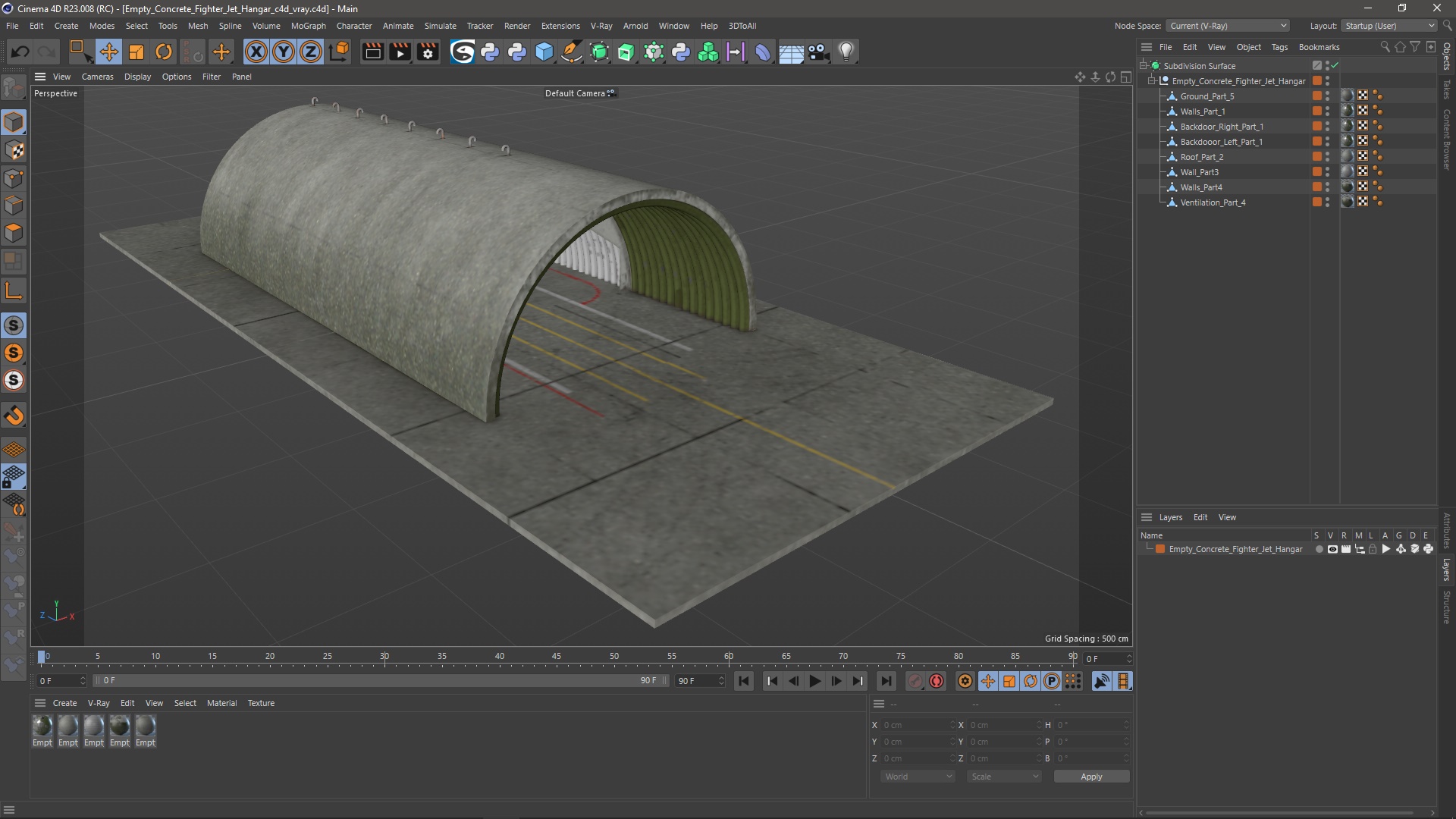Image resolution: width=1456 pixels, height=819 pixels.
Task: Toggle Y axis lock
Action: [284, 52]
